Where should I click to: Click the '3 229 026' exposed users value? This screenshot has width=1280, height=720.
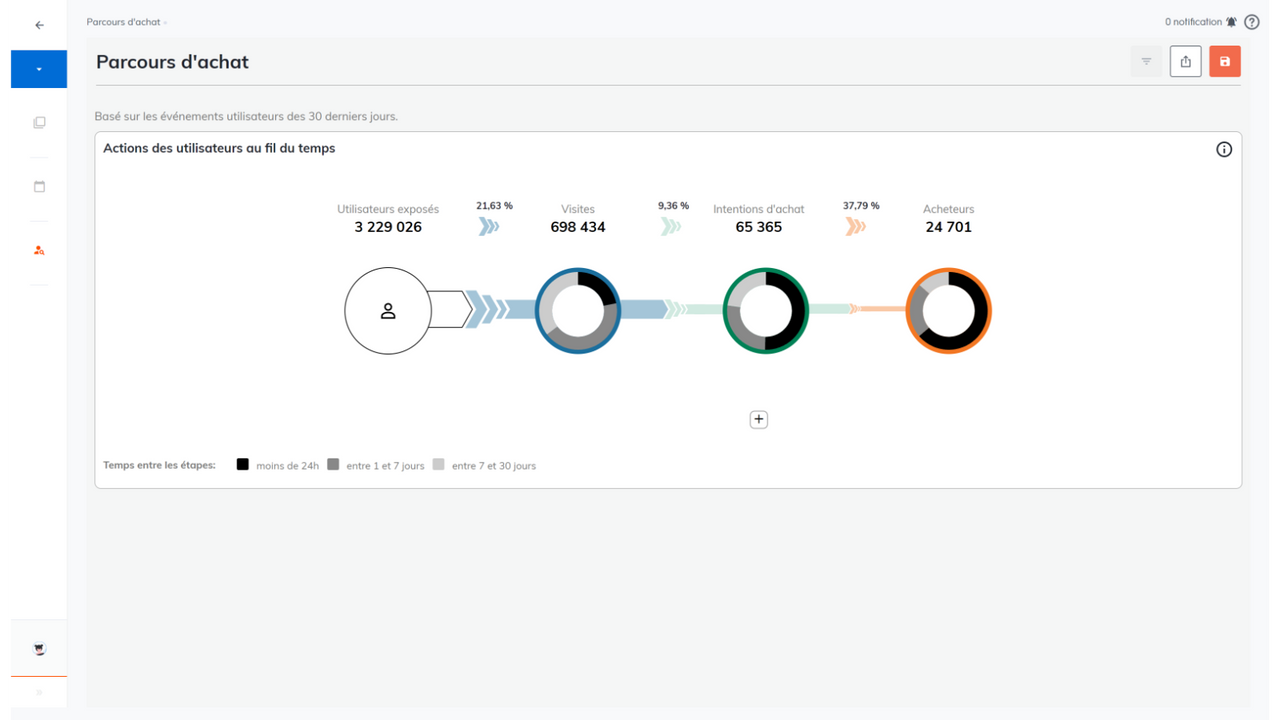pyautogui.click(x=388, y=227)
